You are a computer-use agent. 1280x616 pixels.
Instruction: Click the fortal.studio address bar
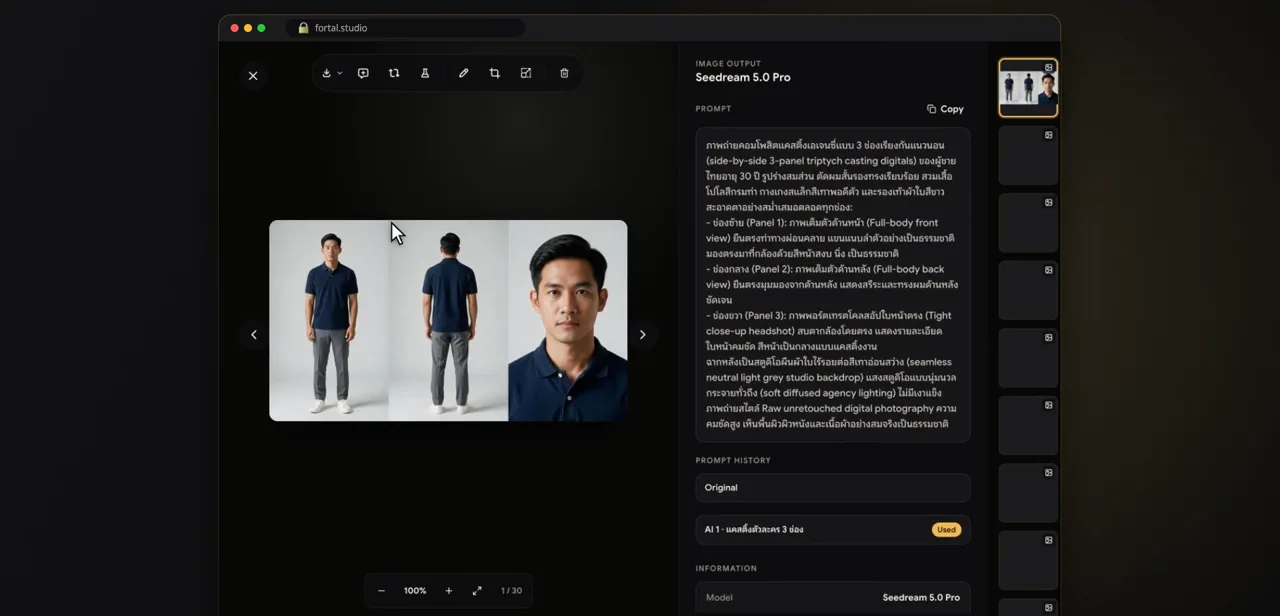[405, 28]
